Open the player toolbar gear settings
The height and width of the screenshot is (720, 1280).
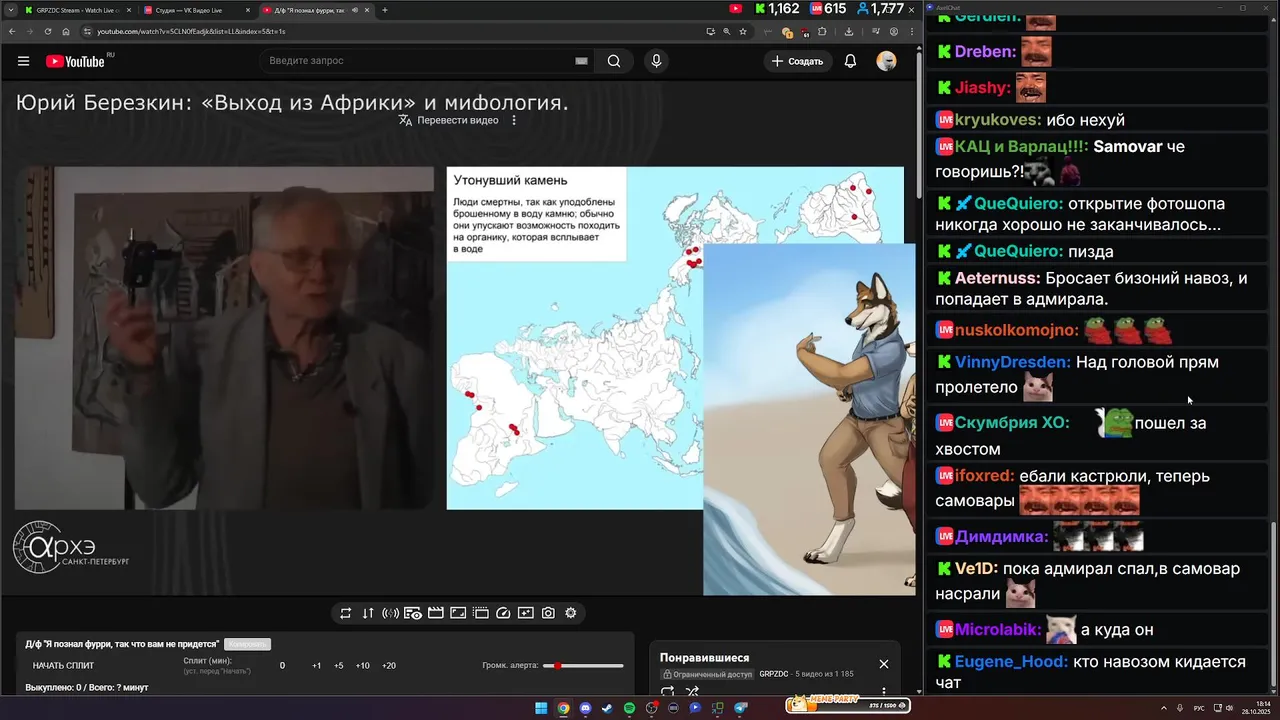pos(571,613)
